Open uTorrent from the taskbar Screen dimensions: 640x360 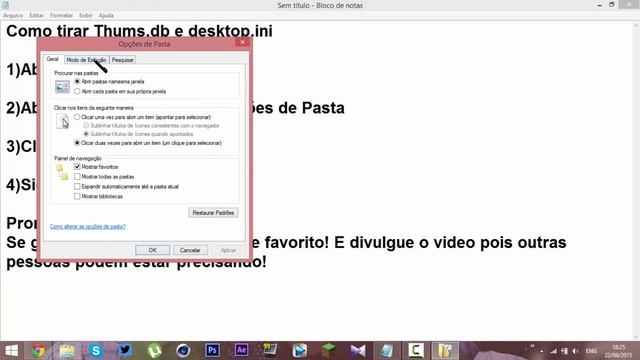click(154, 351)
